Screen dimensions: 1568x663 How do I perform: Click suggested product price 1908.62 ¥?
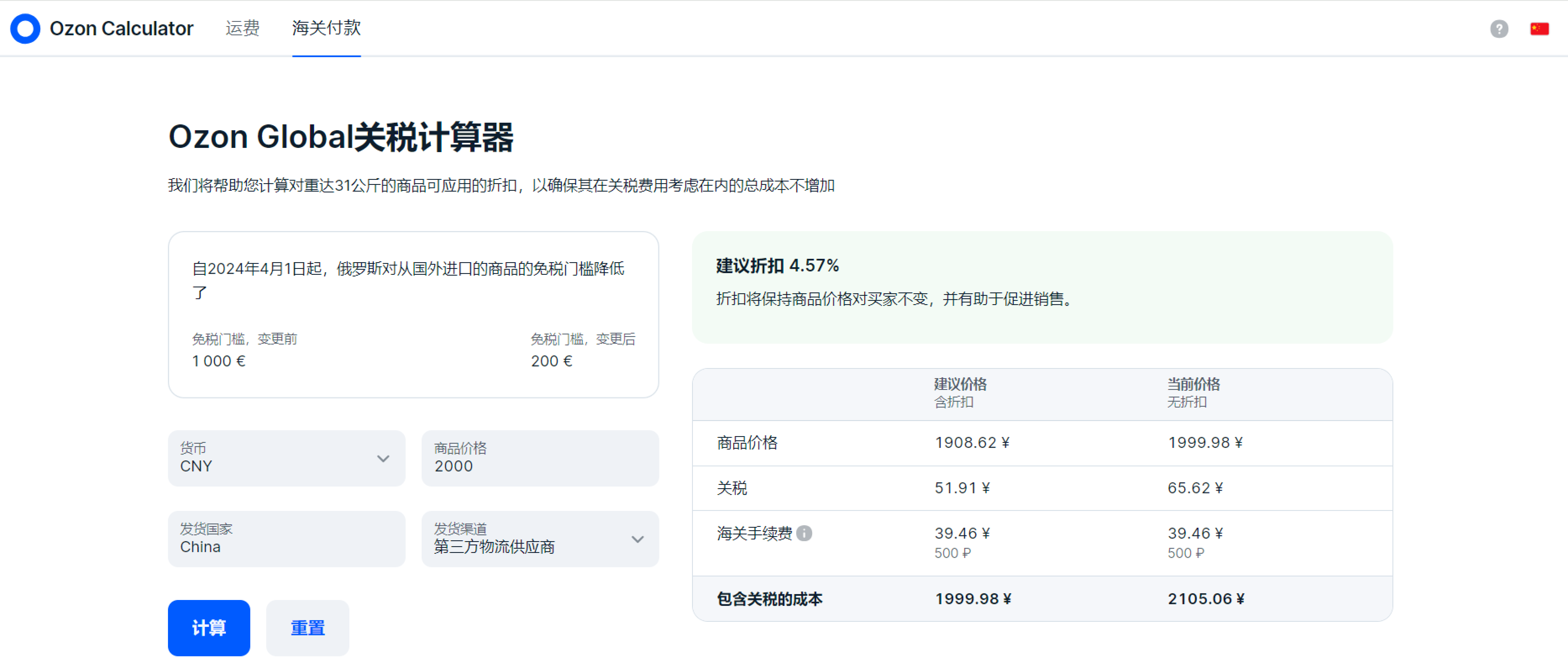point(972,443)
